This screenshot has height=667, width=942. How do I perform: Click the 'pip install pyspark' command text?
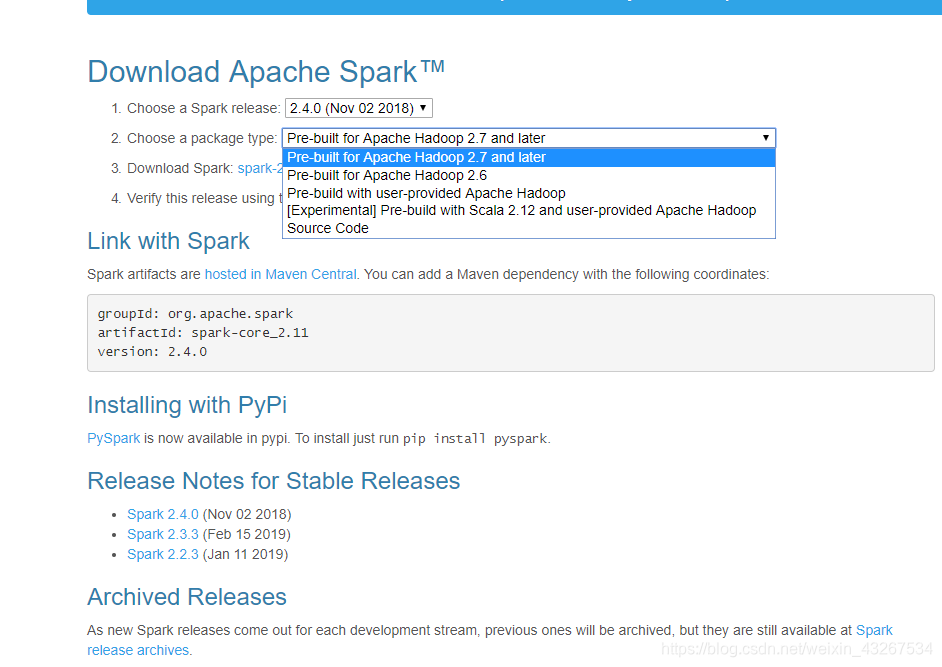pos(475,439)
